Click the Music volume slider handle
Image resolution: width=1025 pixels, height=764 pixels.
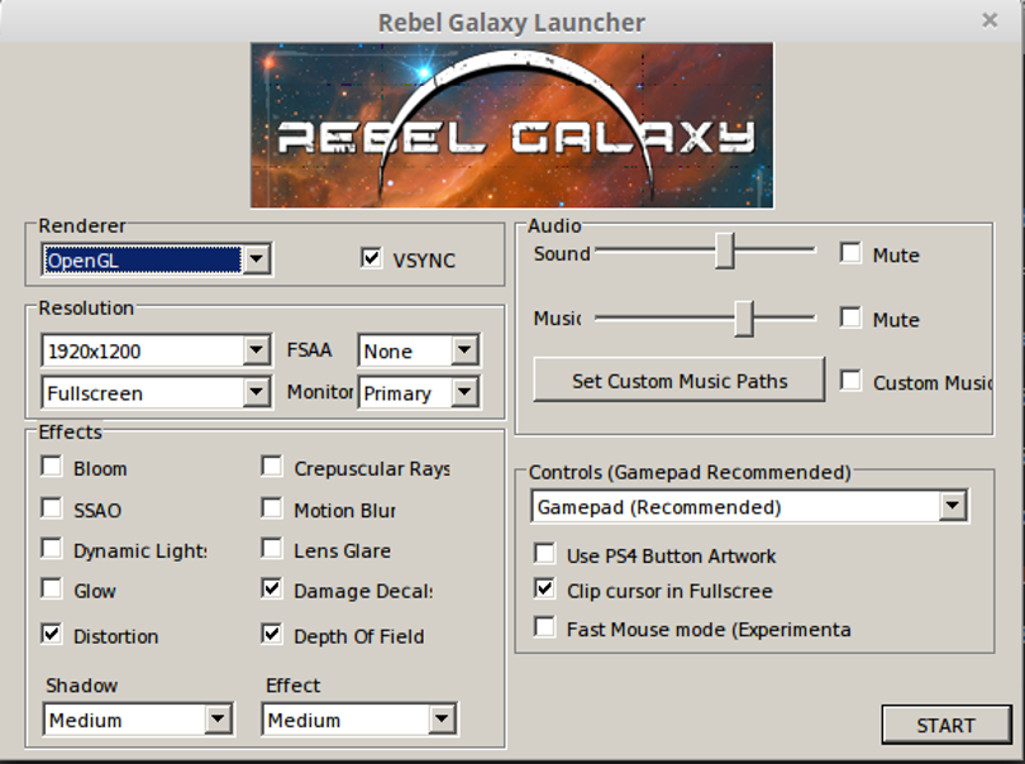click(x=744, y=319)
